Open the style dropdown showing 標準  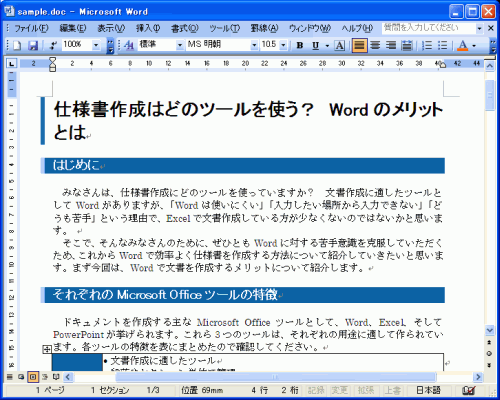tap(180, 45)
